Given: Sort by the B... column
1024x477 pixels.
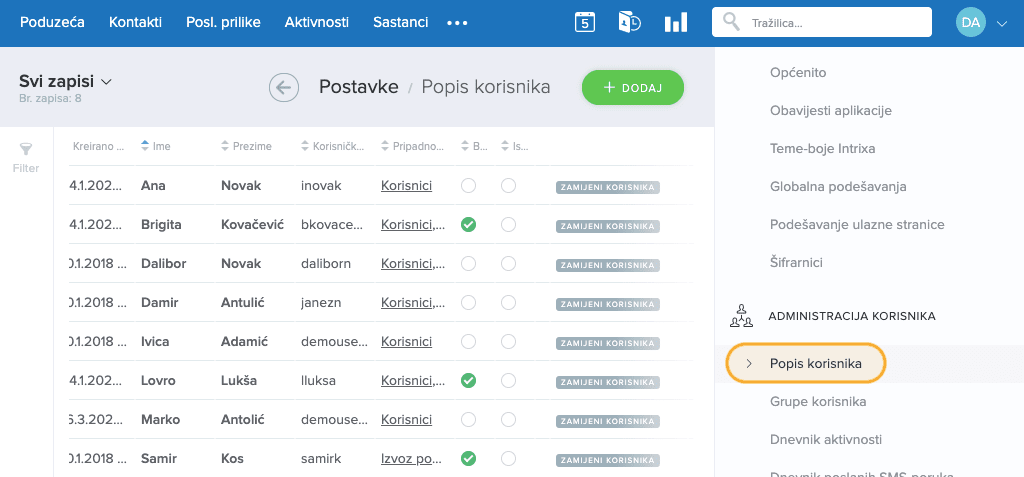Looking at the screenshot, I should coord(474,146).
